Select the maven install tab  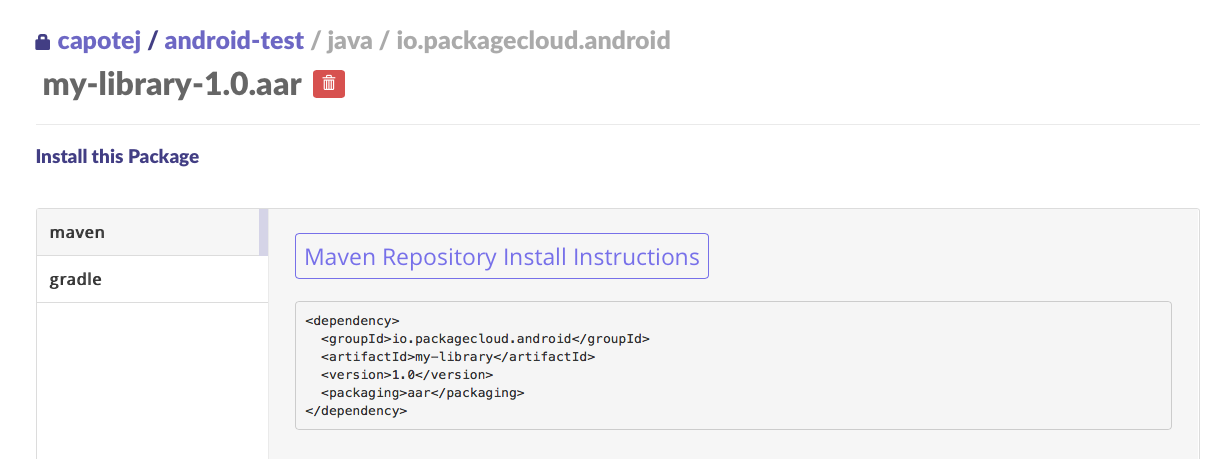(152, 232)
